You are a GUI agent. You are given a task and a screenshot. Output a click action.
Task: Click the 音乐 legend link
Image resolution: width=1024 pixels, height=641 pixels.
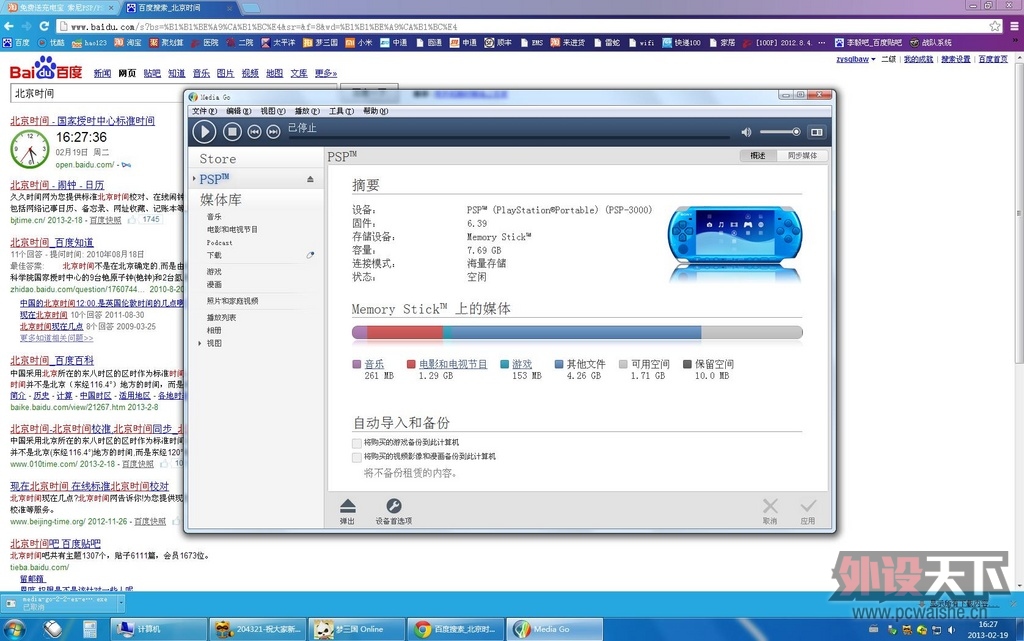tap(374, 364)
